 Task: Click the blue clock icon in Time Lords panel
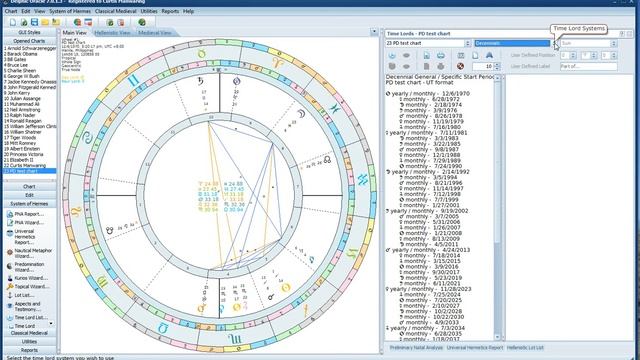coord(392,55)
